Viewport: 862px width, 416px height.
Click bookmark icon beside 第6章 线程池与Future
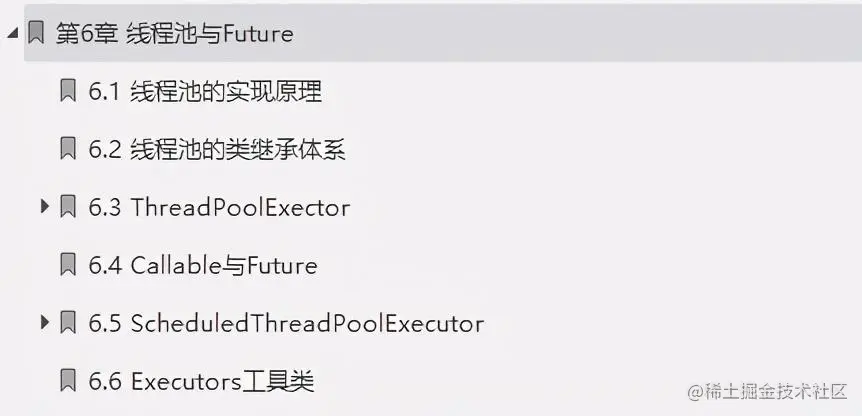[x=36, y=33]
